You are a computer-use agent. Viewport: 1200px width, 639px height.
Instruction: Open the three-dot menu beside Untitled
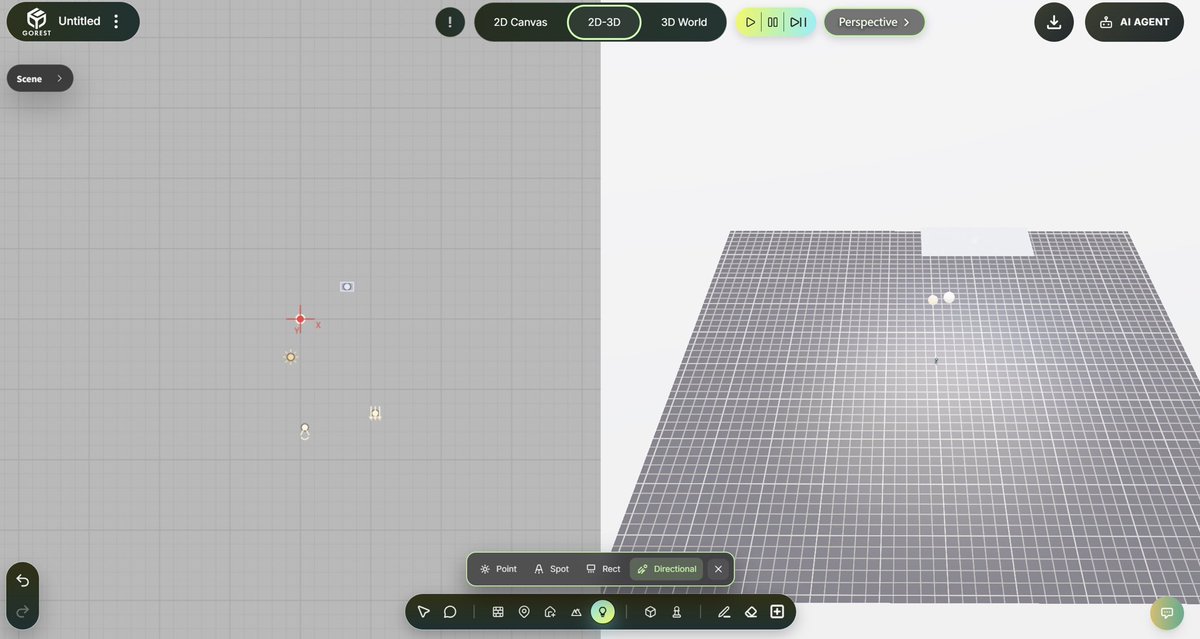116,21
